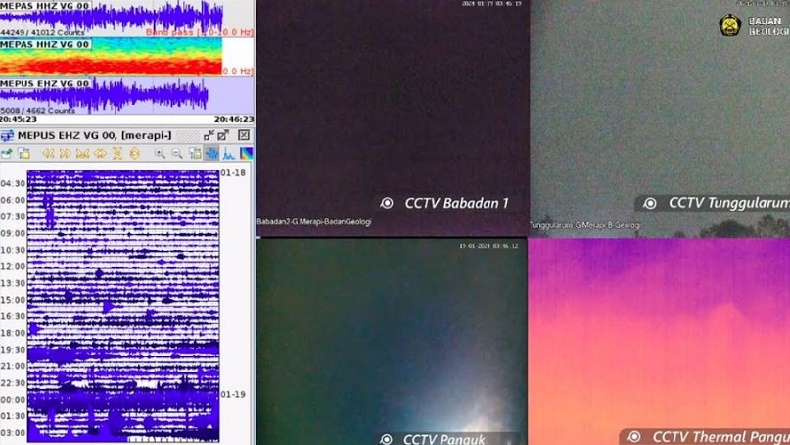The height and width of the screenshot is (445, 790).
Task: Click the helicorder trace at 19:30 row
Action: tap(122, 350)
